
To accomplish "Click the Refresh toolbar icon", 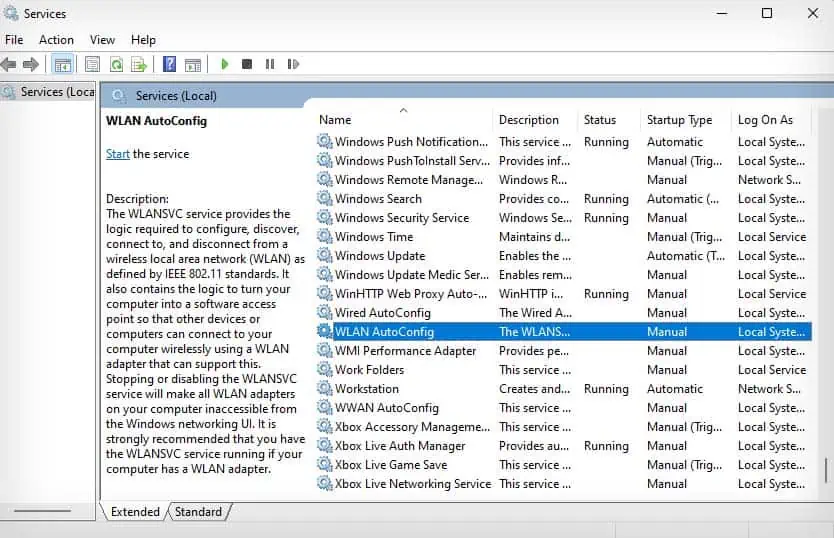I will pyautogui.click(x=116, y=65).
